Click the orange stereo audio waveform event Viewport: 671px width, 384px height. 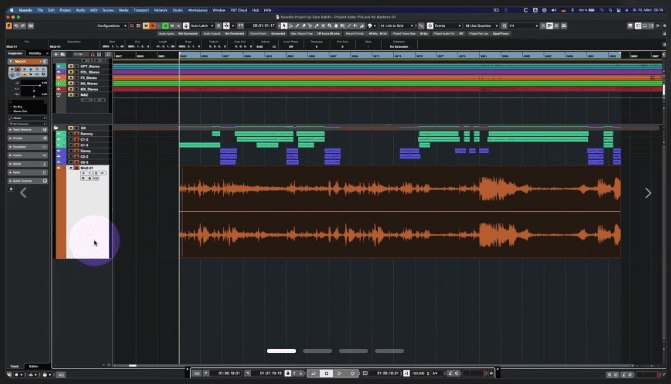click(400, 211)
